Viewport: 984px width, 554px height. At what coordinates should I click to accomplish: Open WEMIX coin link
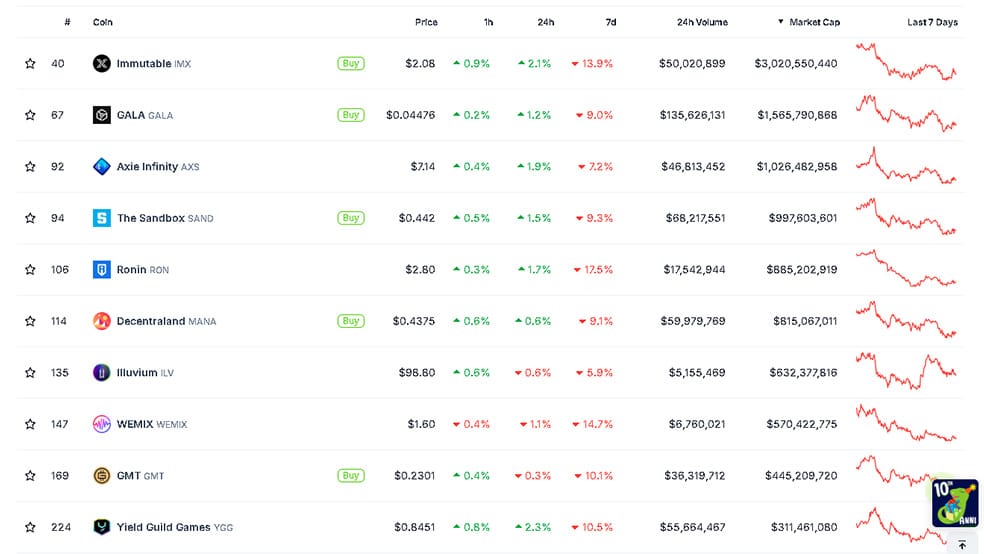152,424
